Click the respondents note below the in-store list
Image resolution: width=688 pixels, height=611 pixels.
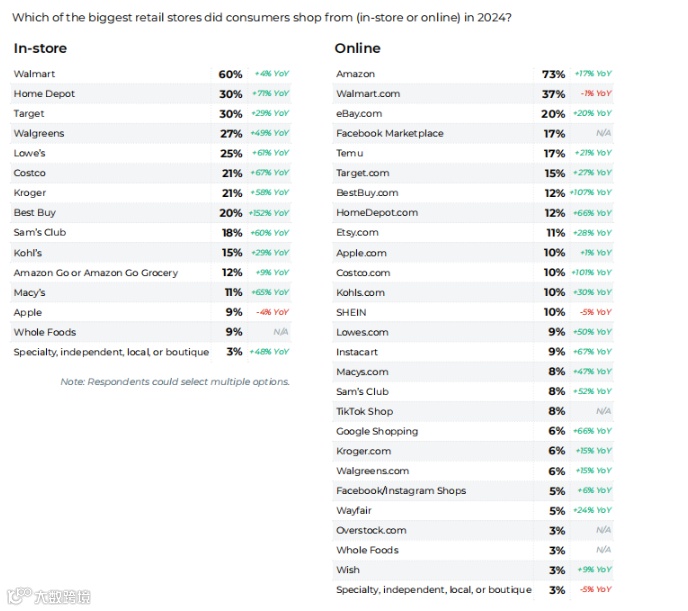click(x=175, y=382)
